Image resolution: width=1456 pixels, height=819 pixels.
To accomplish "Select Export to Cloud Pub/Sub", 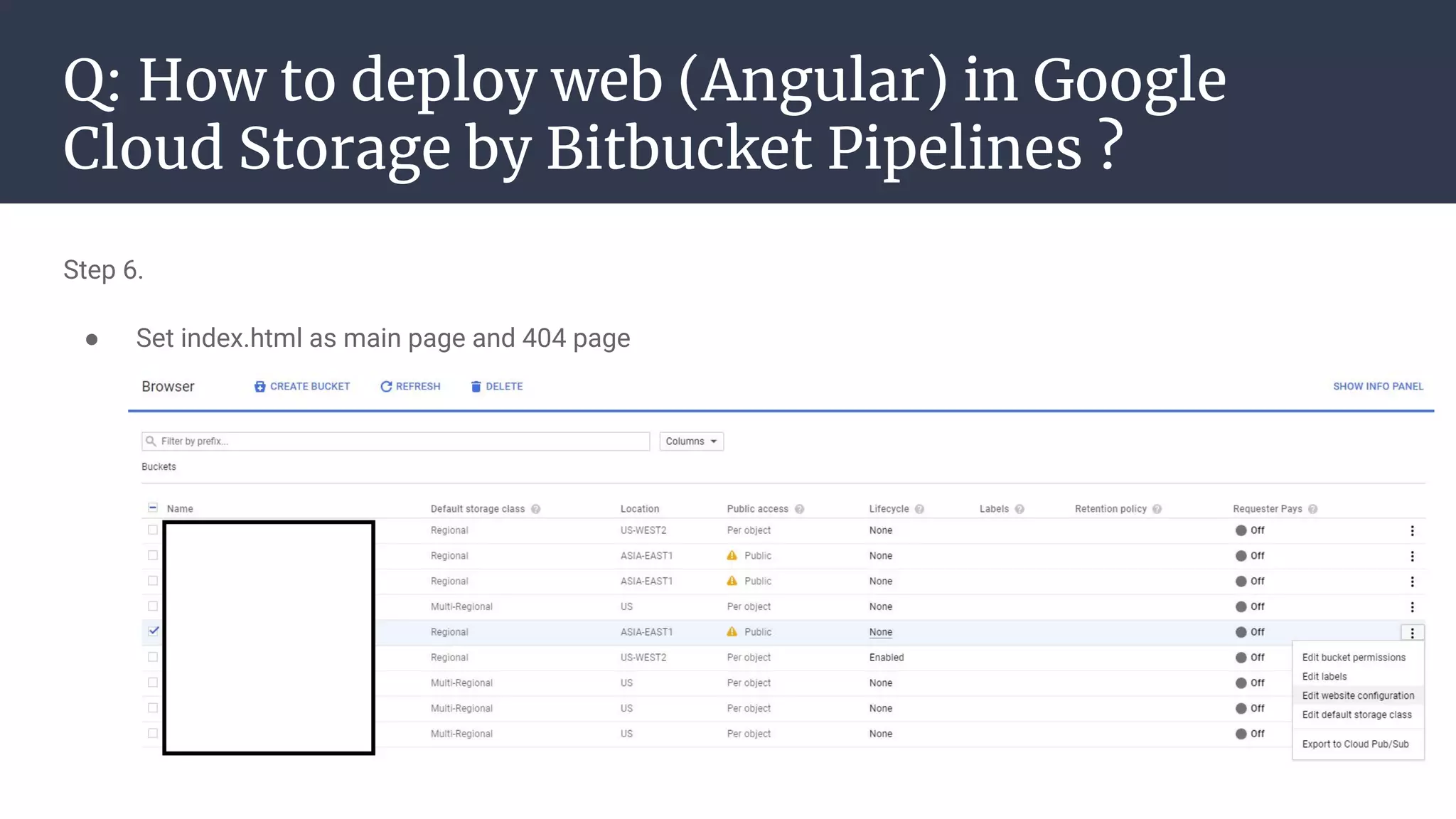I will tap(1355, 744).
